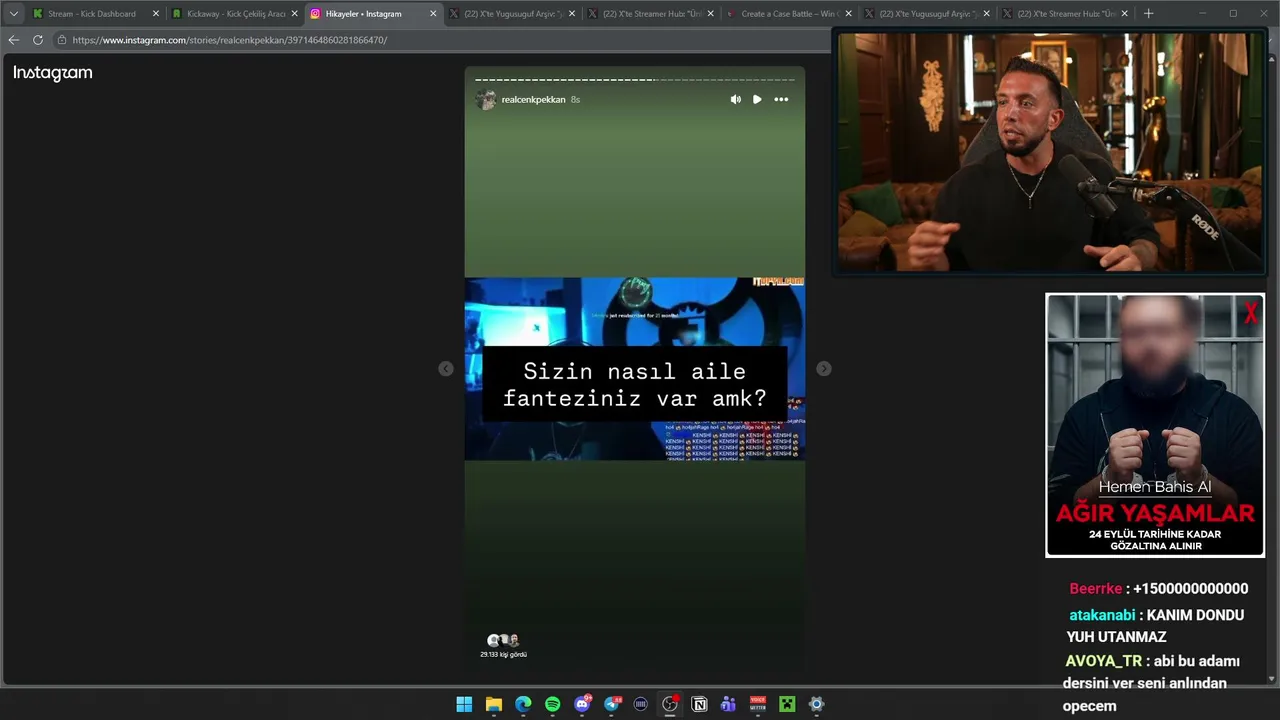
Task: Click the Instagram logo
Action: click(53, 73)
